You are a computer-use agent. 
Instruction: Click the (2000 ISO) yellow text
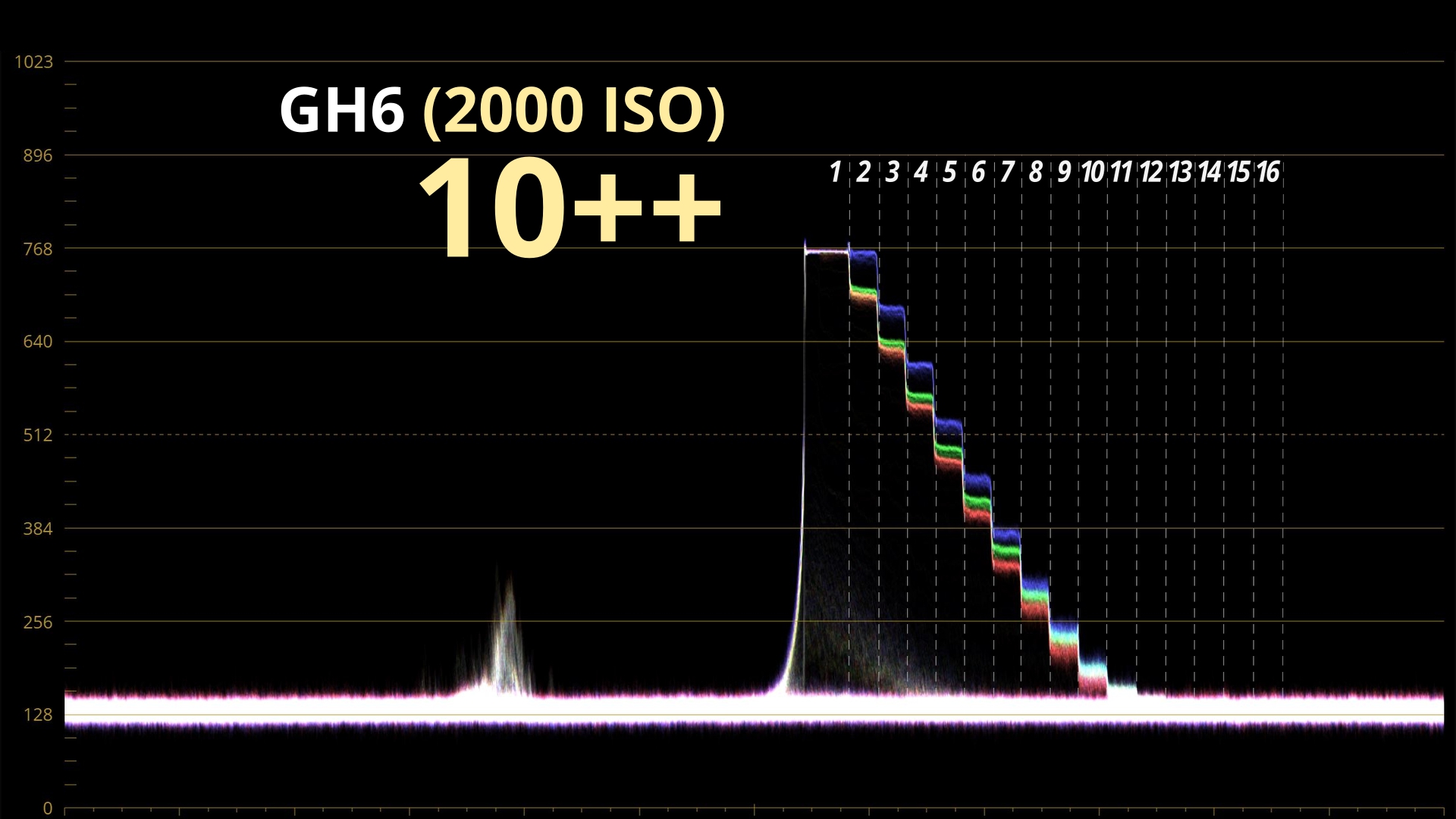pos(574,110)
